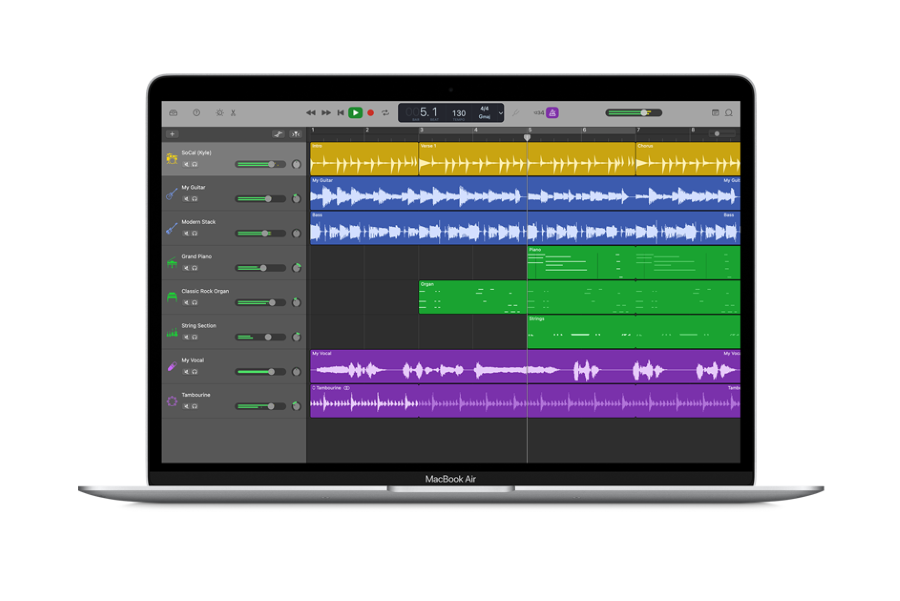
Task: Select the Grand Piano track icon
Action: 172,263
